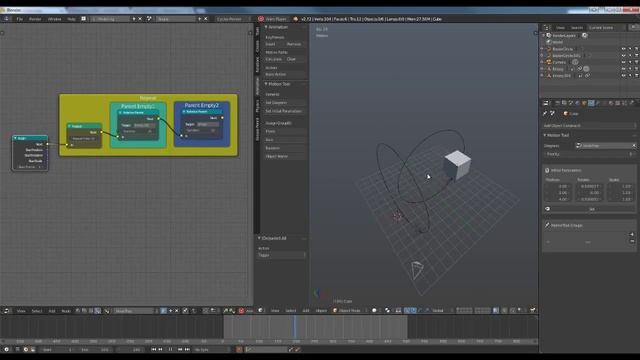This screenshot has width=640, height=360.
Task: Select the Parent Empty2 node frame label
Action: click(x=202, y=105)
